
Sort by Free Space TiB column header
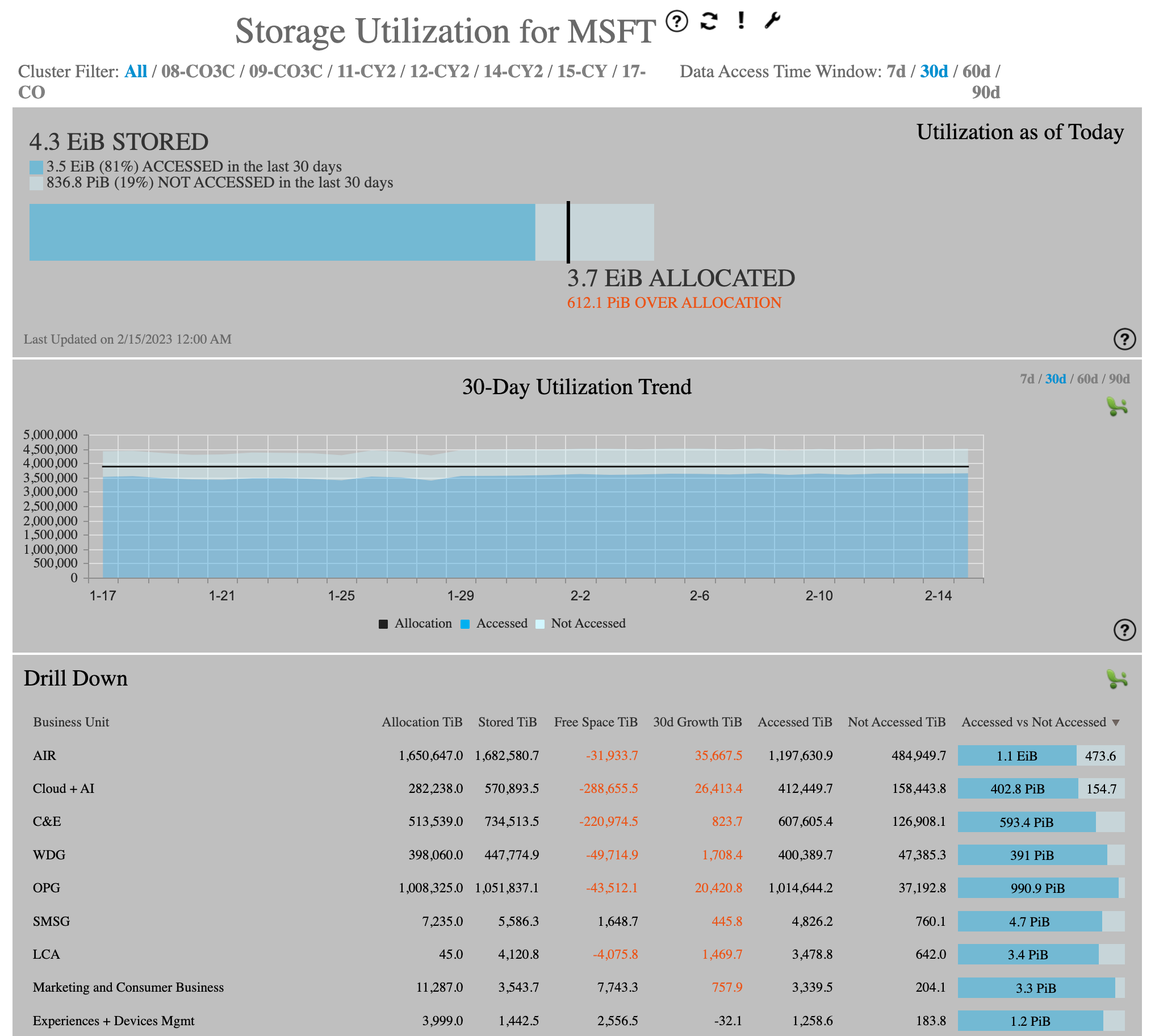pyautogui.click(x=595, y=722)
